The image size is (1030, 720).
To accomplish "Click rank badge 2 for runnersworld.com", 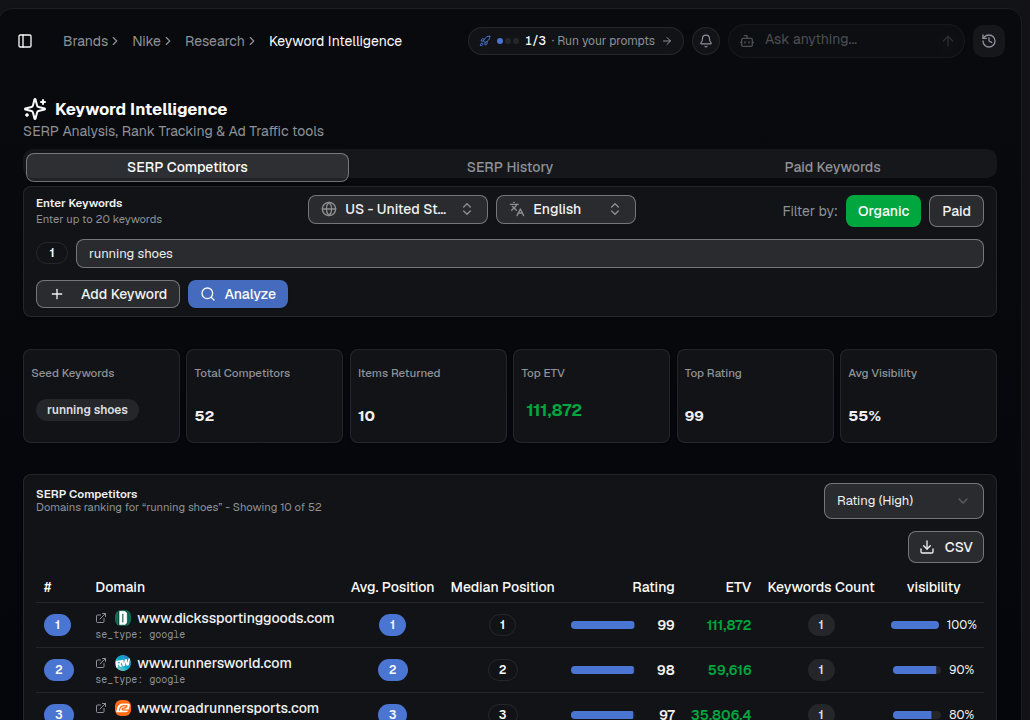I will point(58,670).
